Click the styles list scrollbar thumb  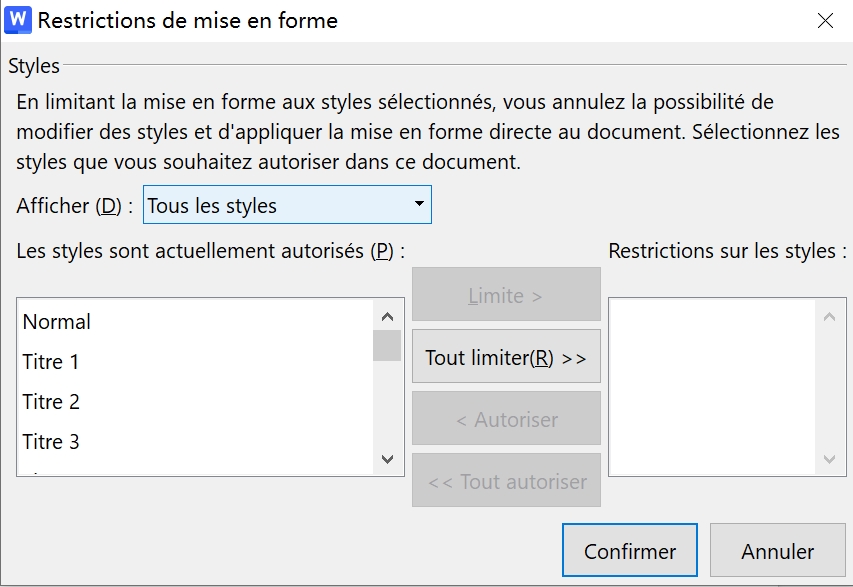pos(385,345)
